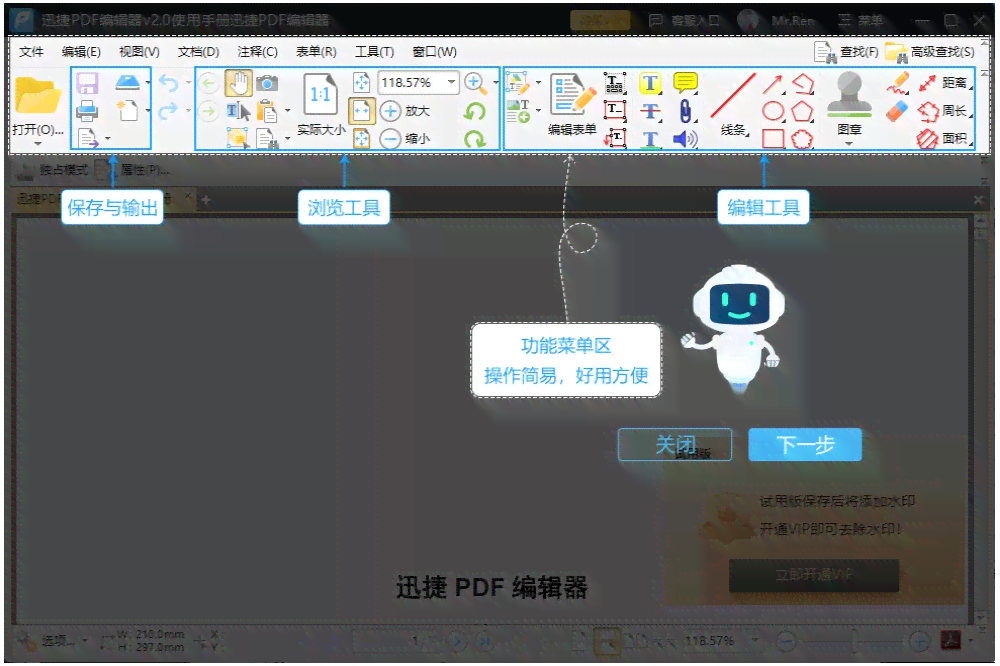Click the Print icon
The height and width of the screenshot is (666, 1000).
(x=87, y=111)
